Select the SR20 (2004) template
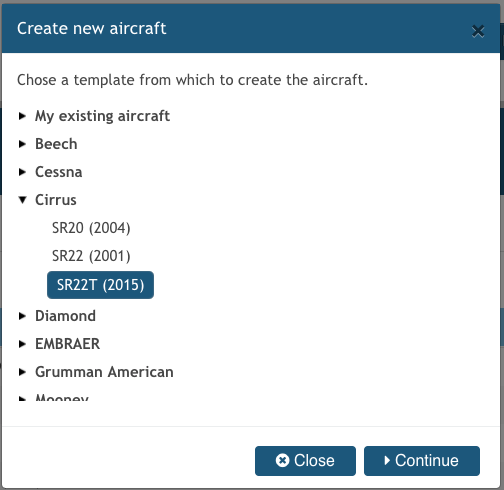The height and width of the screenshot is (490, 504). tap(91, 228)
